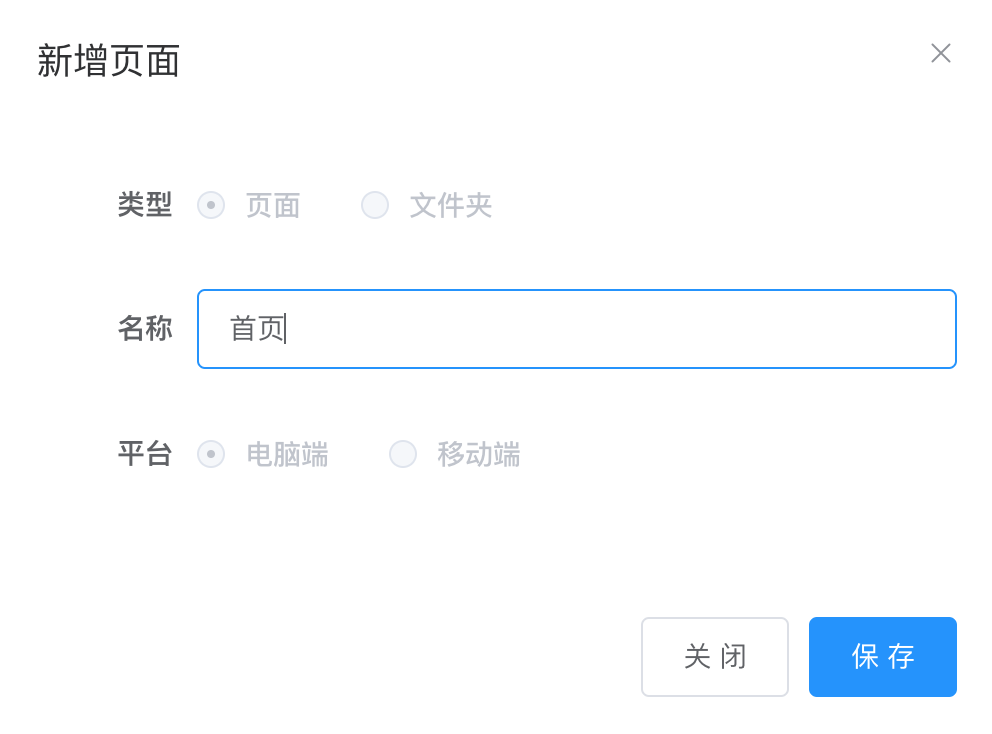Click the 平台 field label
This screenshot has width=992, height=734.
point(144,454)
